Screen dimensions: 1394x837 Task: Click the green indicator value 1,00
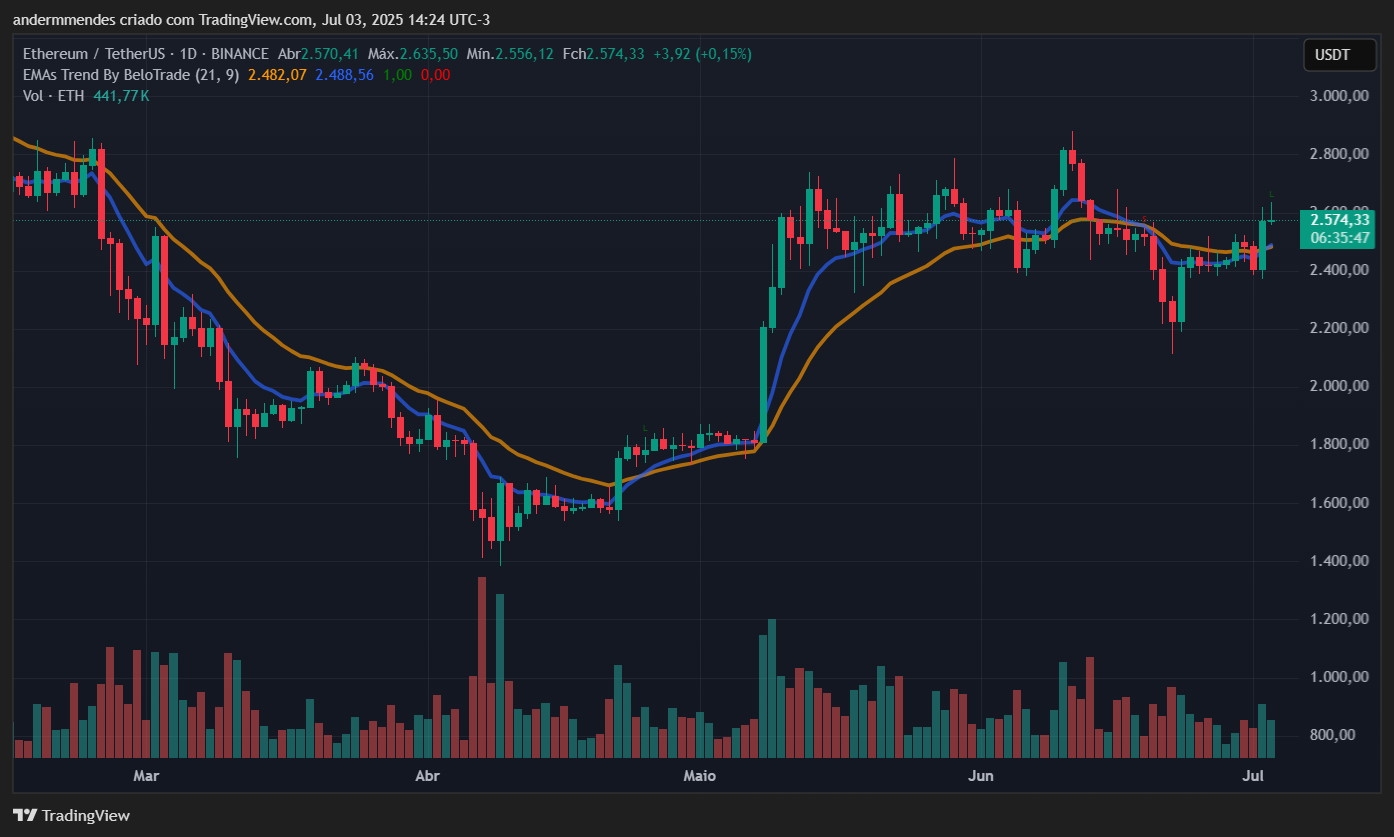coord(398,75)
